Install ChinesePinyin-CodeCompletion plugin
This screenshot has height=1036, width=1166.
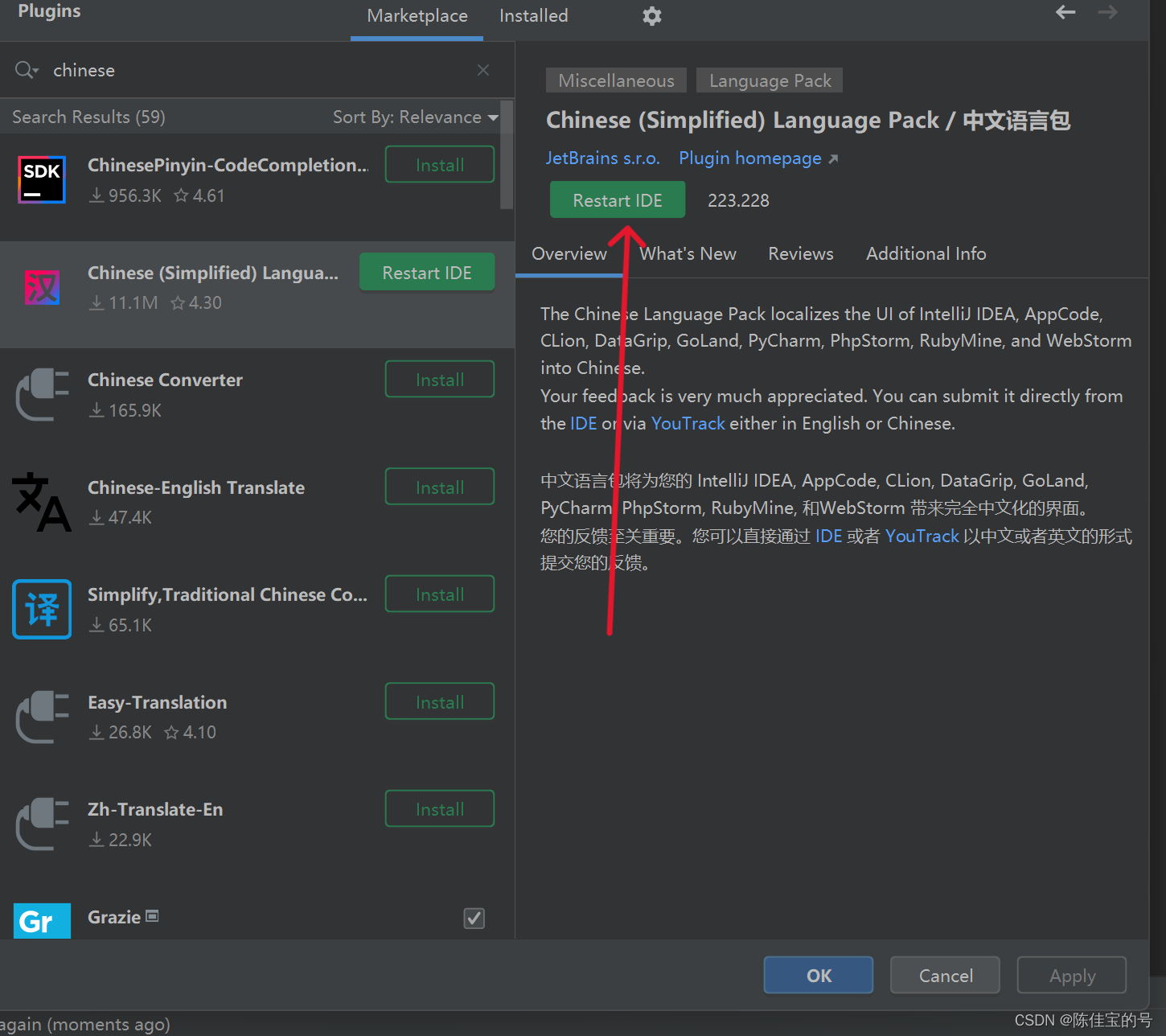pos(440,165)
